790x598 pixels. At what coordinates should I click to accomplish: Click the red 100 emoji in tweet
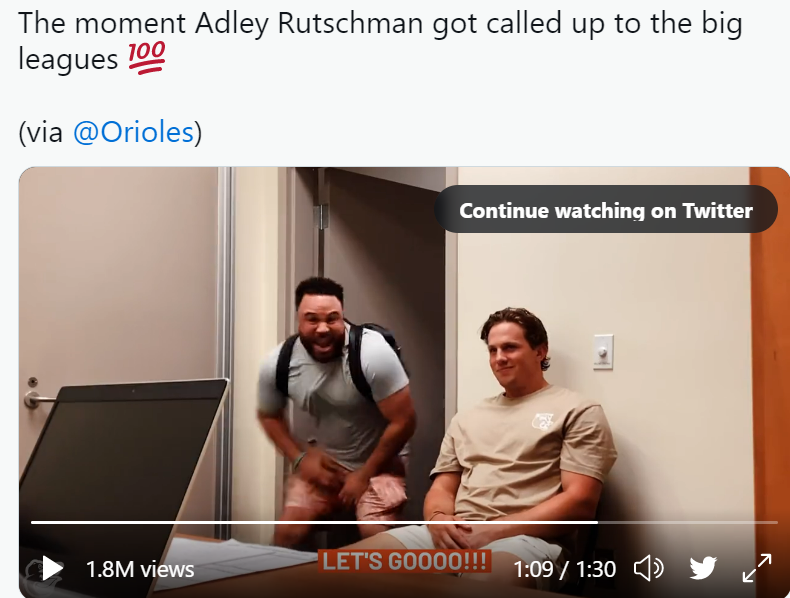(x=147, y=58)
